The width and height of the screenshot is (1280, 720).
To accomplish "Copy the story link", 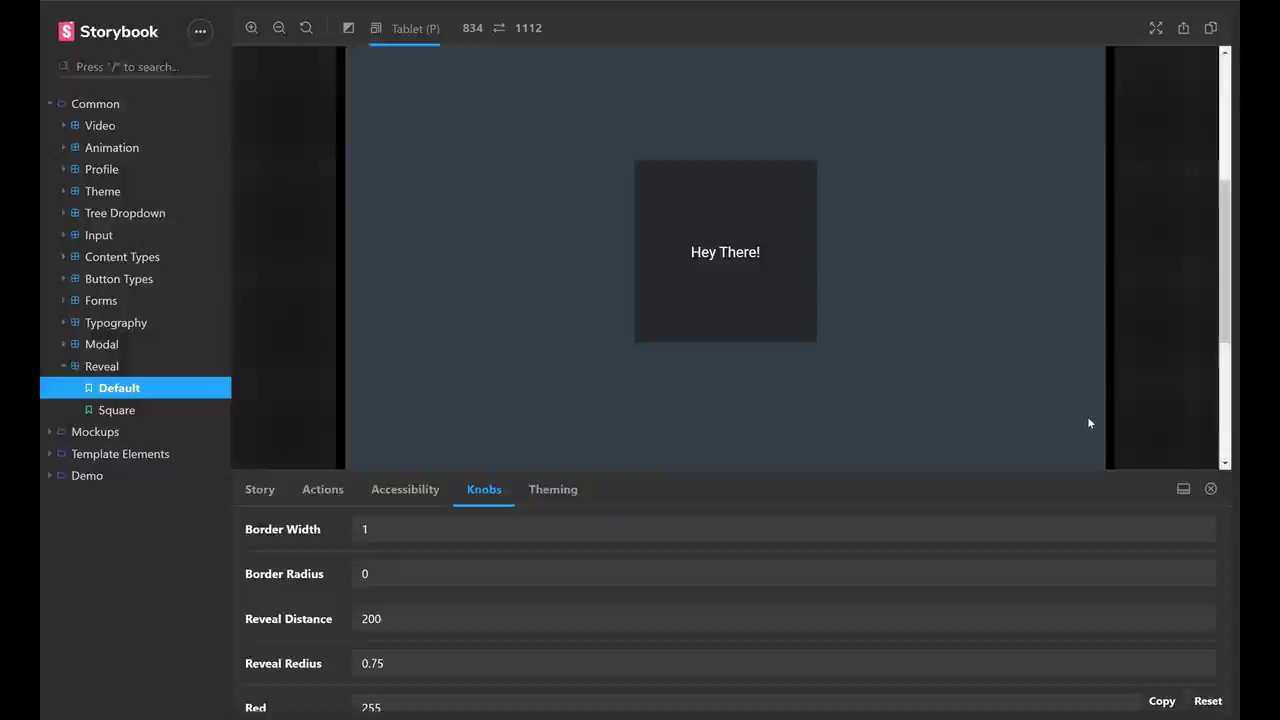I will coord(1211,28).
